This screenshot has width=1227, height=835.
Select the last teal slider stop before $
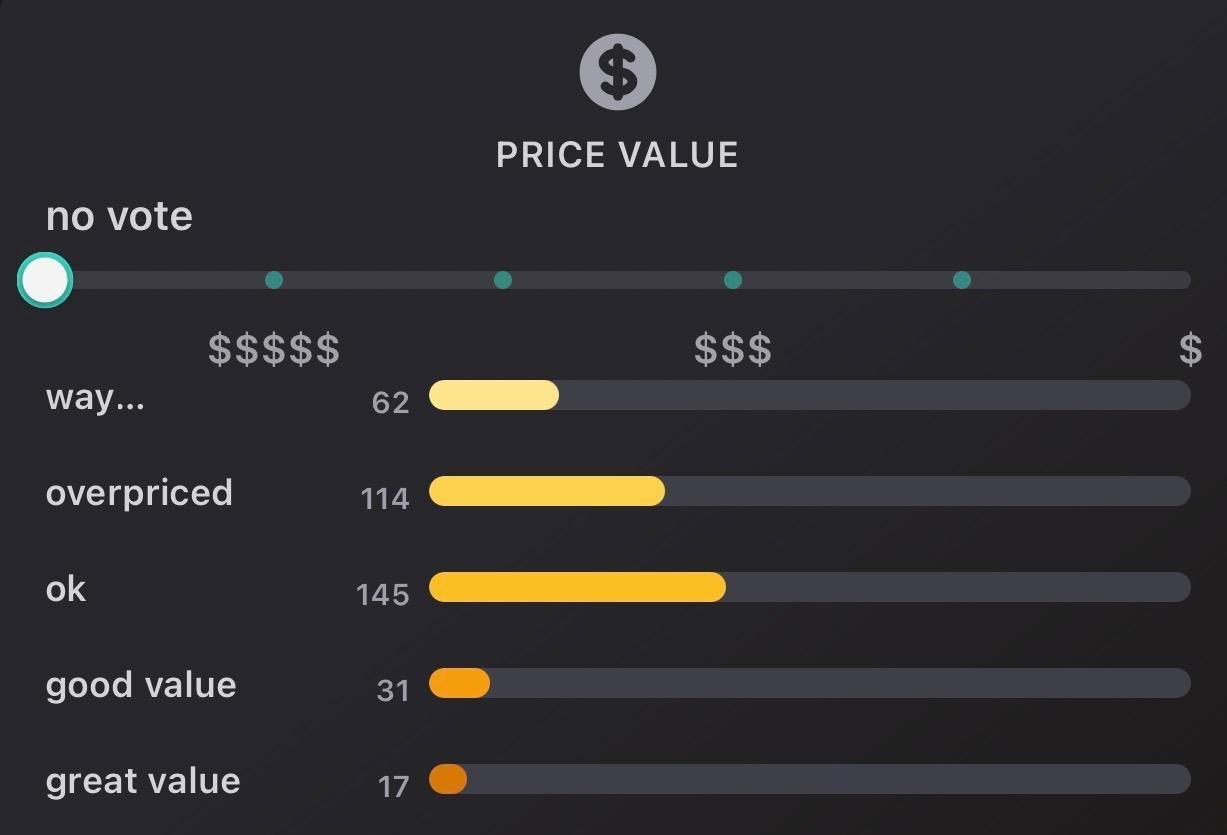(x=962, y=280)
